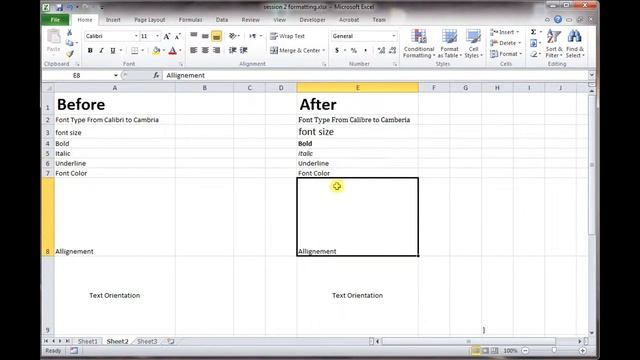The height and width of the screenshot is (360, 640).
Task: Click Format cells button
Action: point(506,54)
